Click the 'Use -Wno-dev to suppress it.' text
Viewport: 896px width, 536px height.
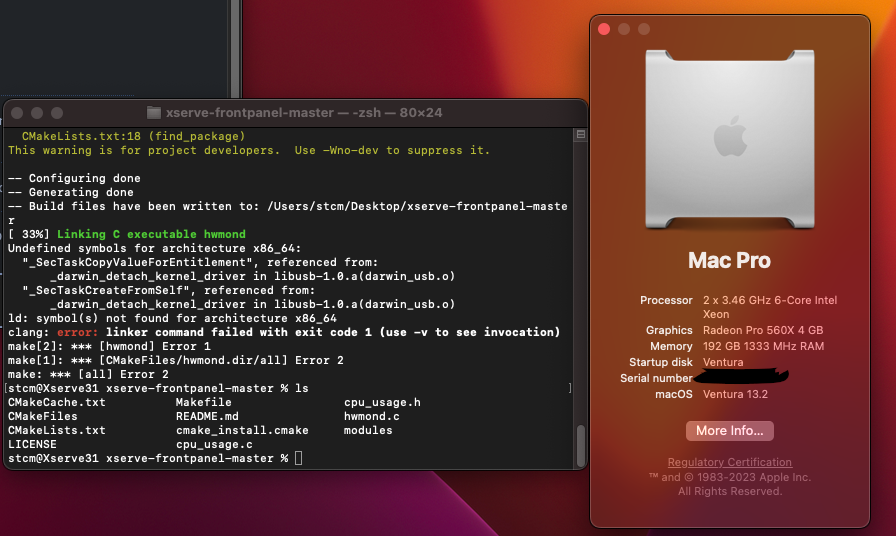pos(393,150)
